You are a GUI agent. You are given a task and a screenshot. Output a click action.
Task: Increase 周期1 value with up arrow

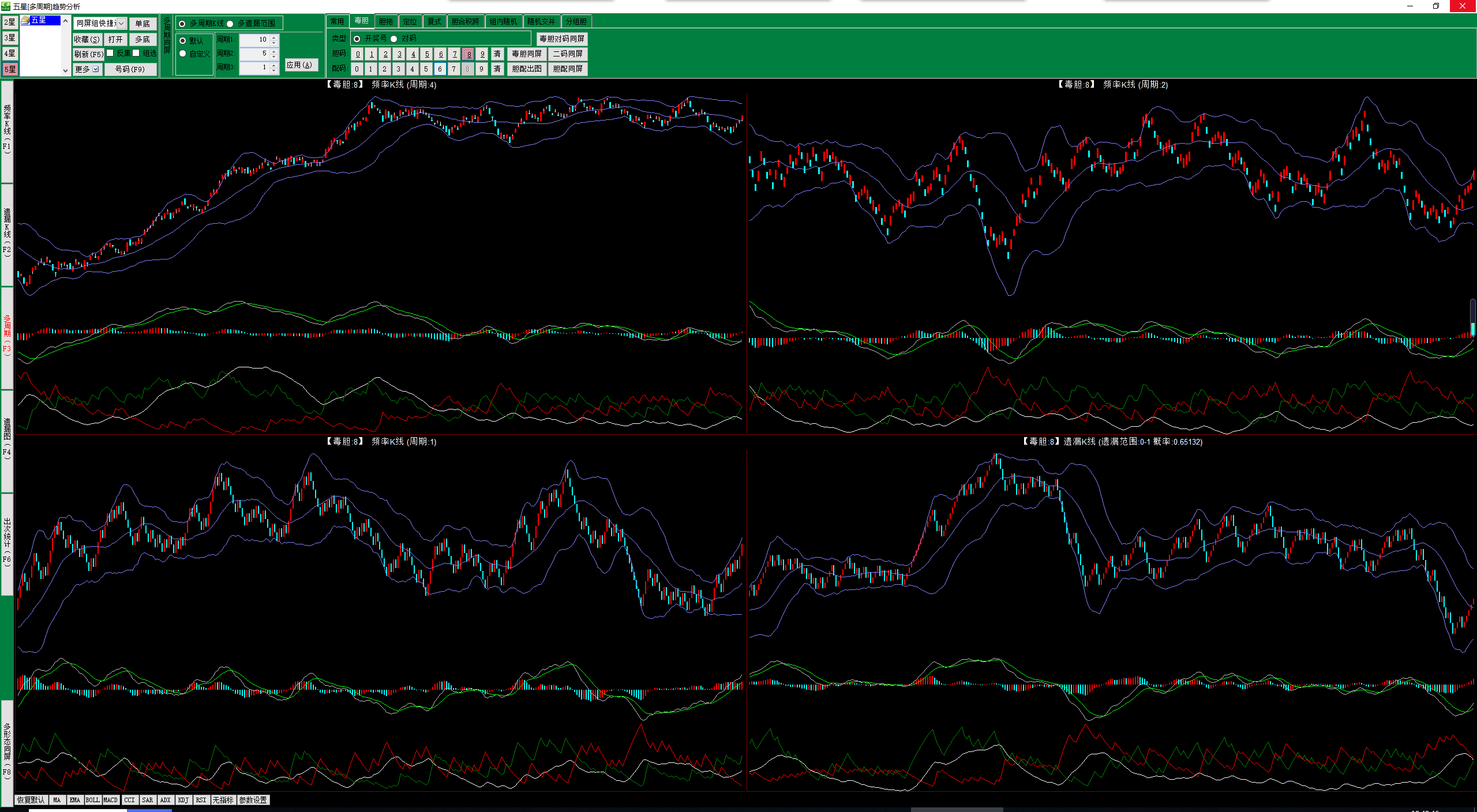tap(274, 37)
